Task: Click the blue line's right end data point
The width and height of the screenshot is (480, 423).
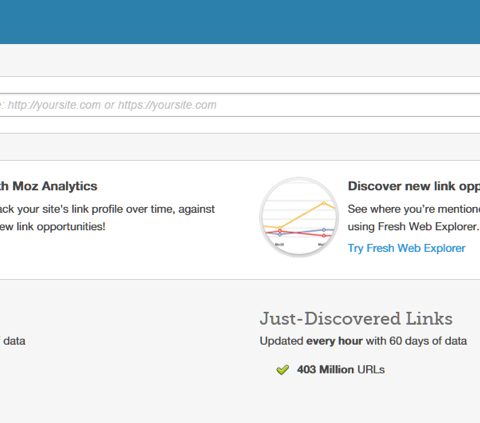Action: tap(324, 230)
